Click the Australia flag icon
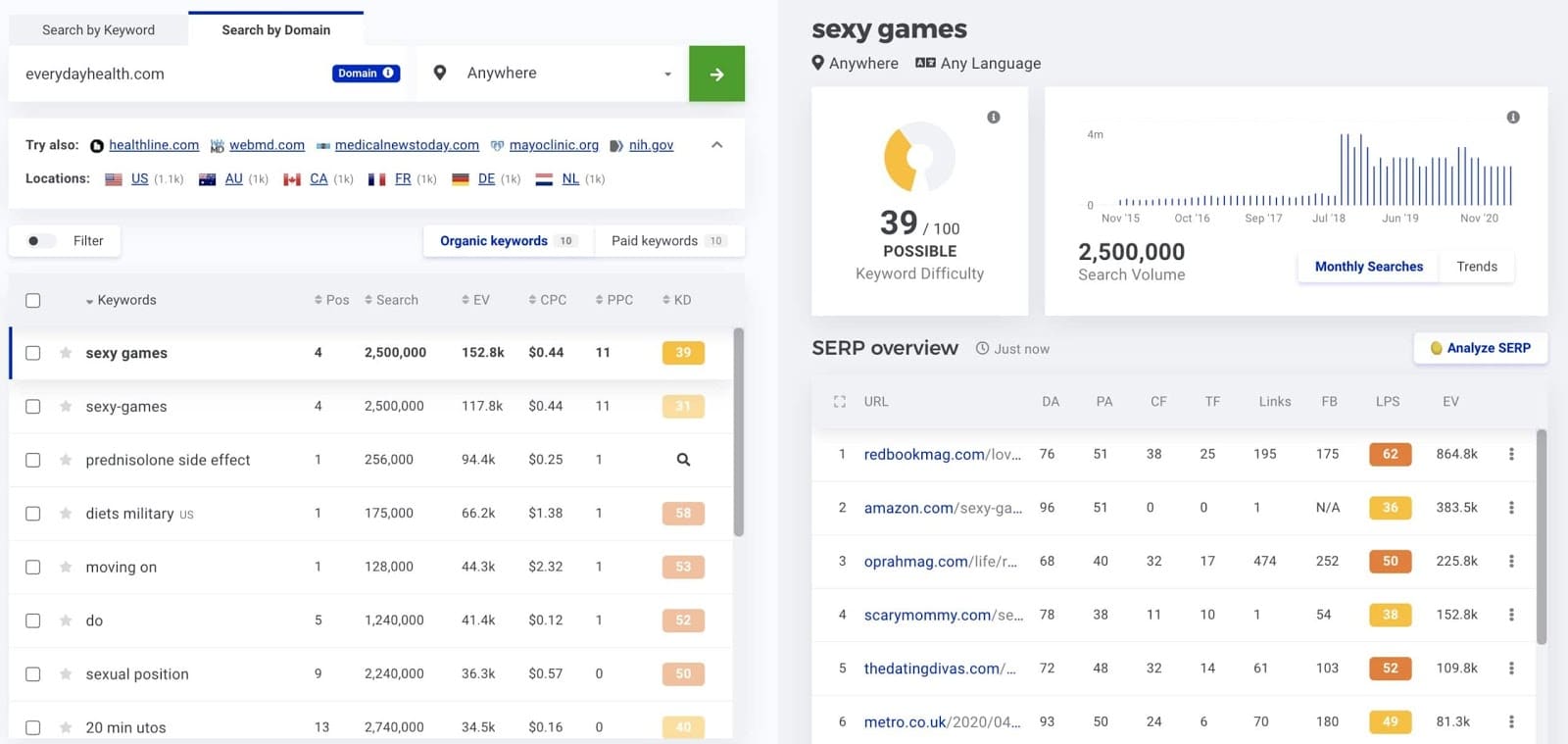 (x=207, y=179)
